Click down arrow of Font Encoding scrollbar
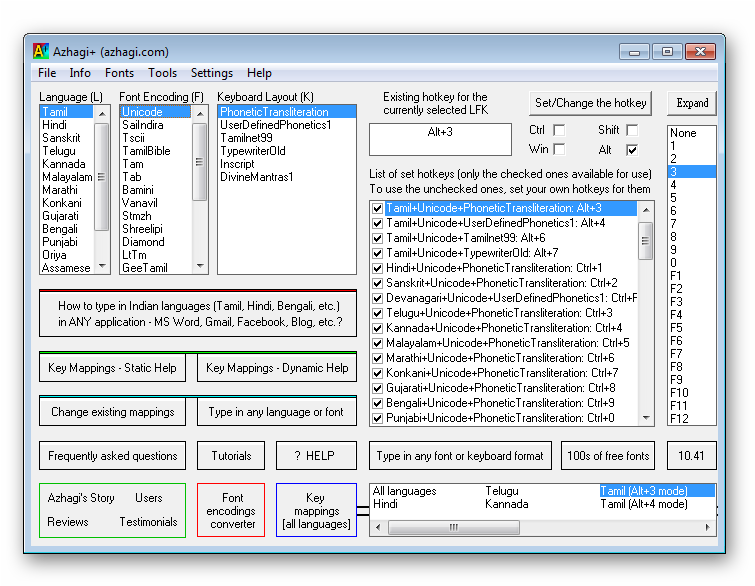The width and height of the screenshot is (755, 586). tap(200, 266)
